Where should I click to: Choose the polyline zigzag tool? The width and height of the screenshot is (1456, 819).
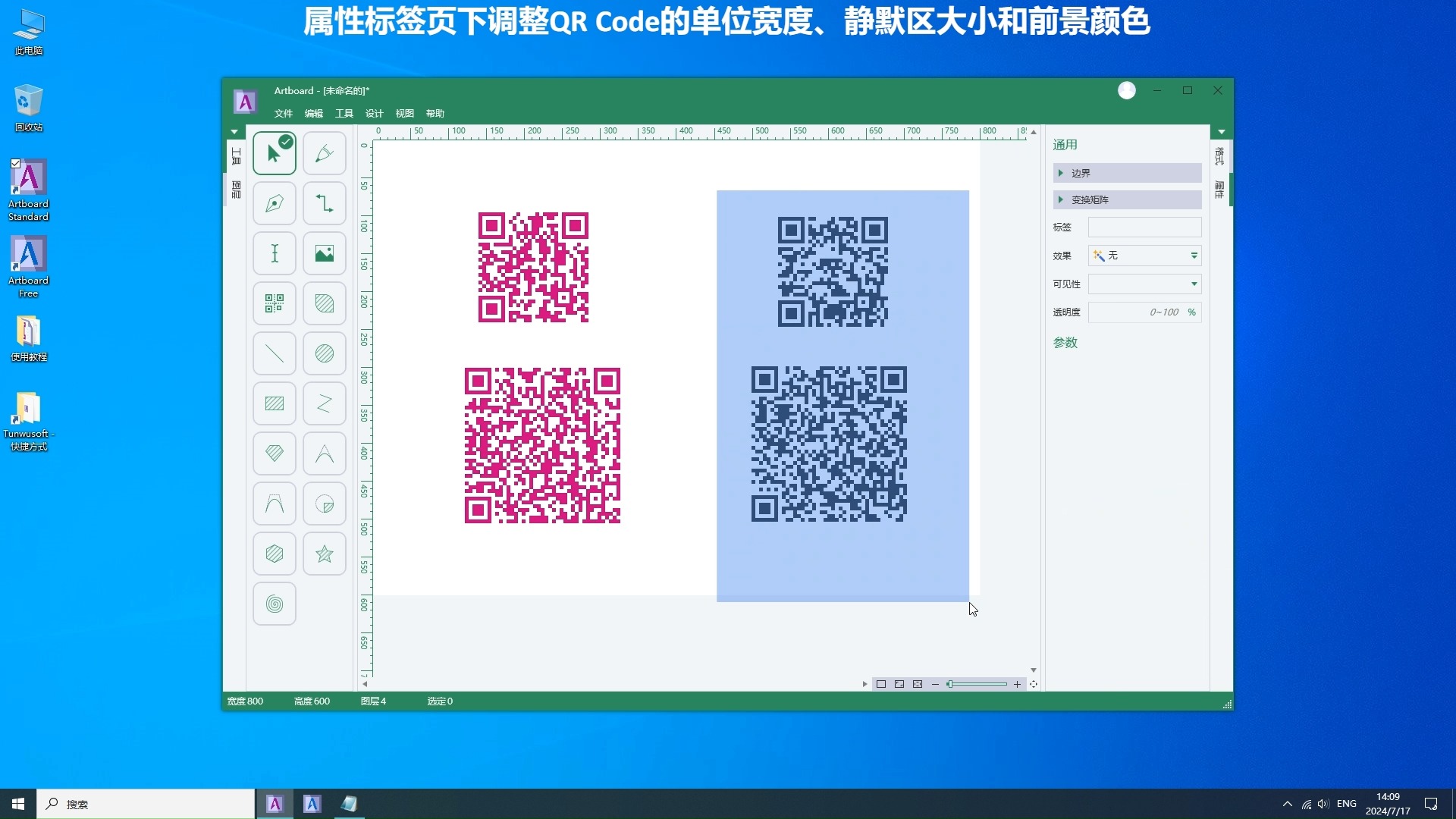tap(325, 403)
